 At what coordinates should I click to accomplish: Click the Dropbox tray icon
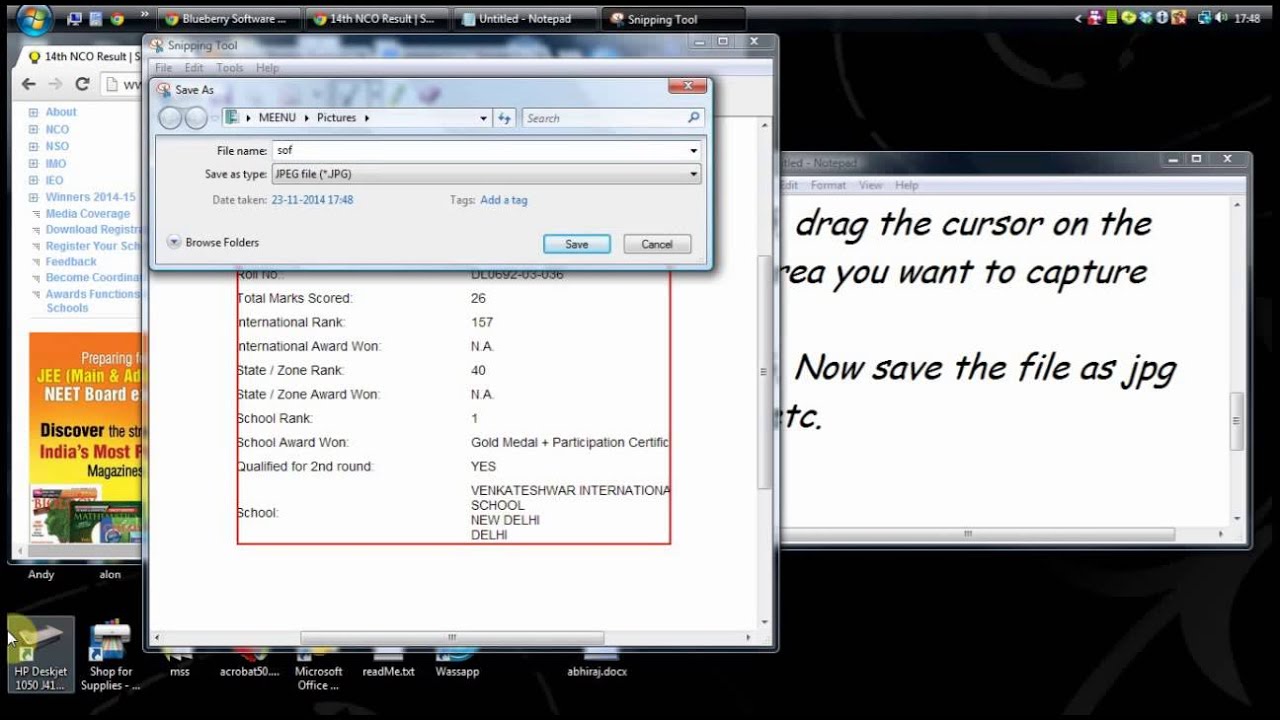[1147, 18]
